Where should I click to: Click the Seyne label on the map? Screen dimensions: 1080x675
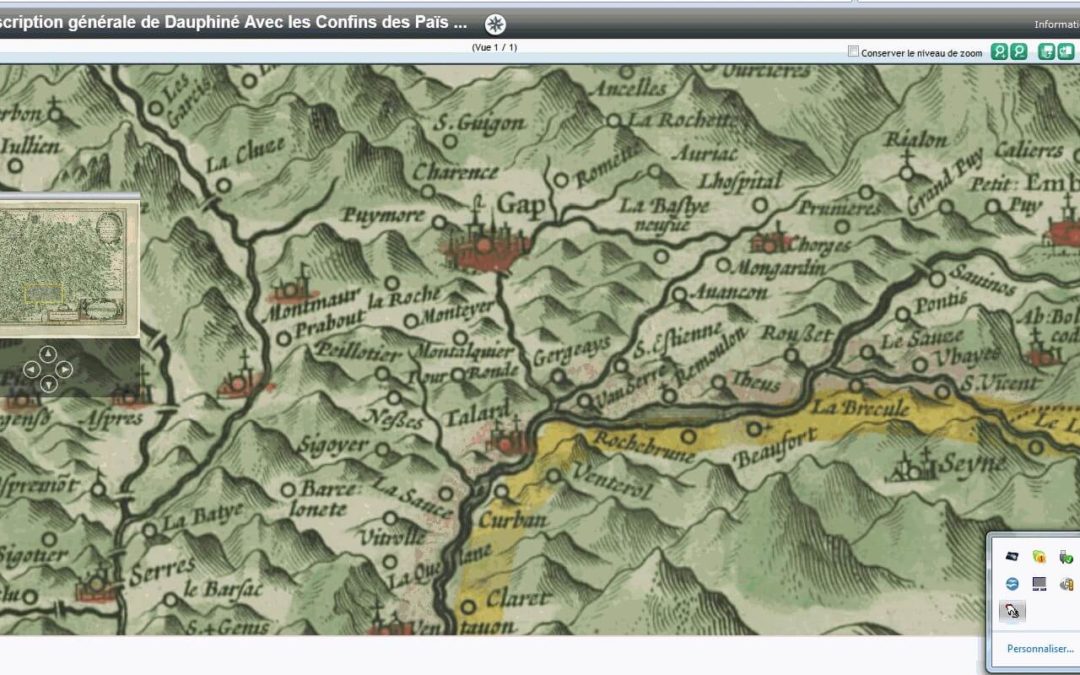click(972, 465)
